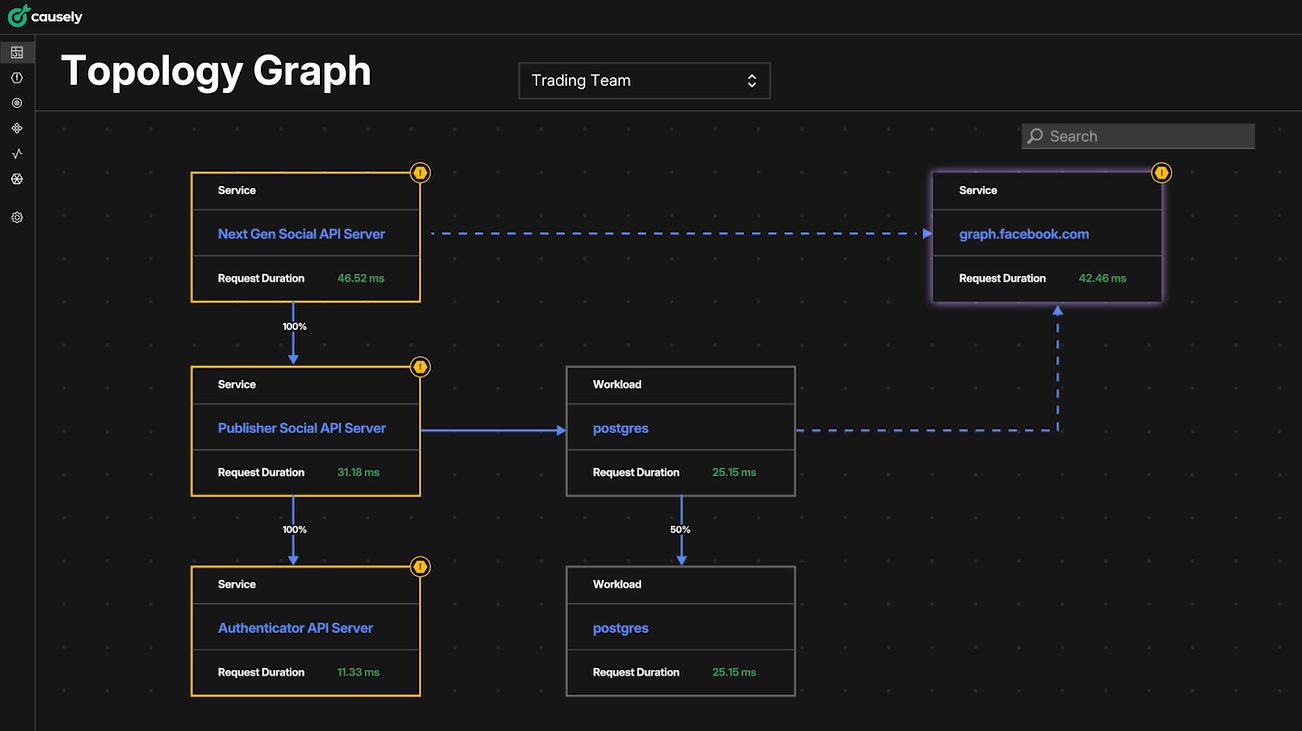Click the warning badge on Publisher Social API Server
This screenshot has width=1302, height=731.
(420, 366)
